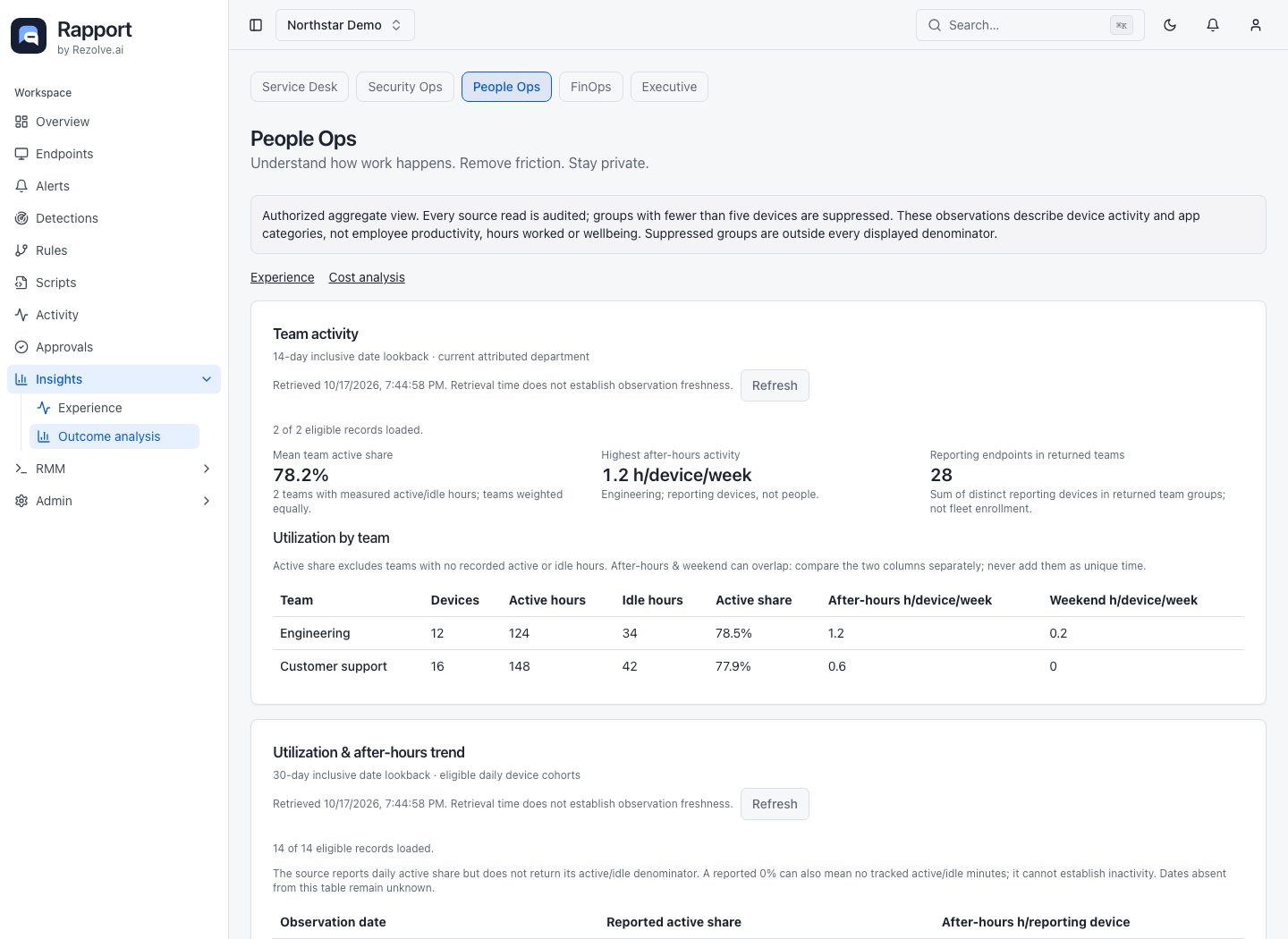Click the 1.2 h/device/week value
Screen dimensions: 1288x939
coord(676,475)
